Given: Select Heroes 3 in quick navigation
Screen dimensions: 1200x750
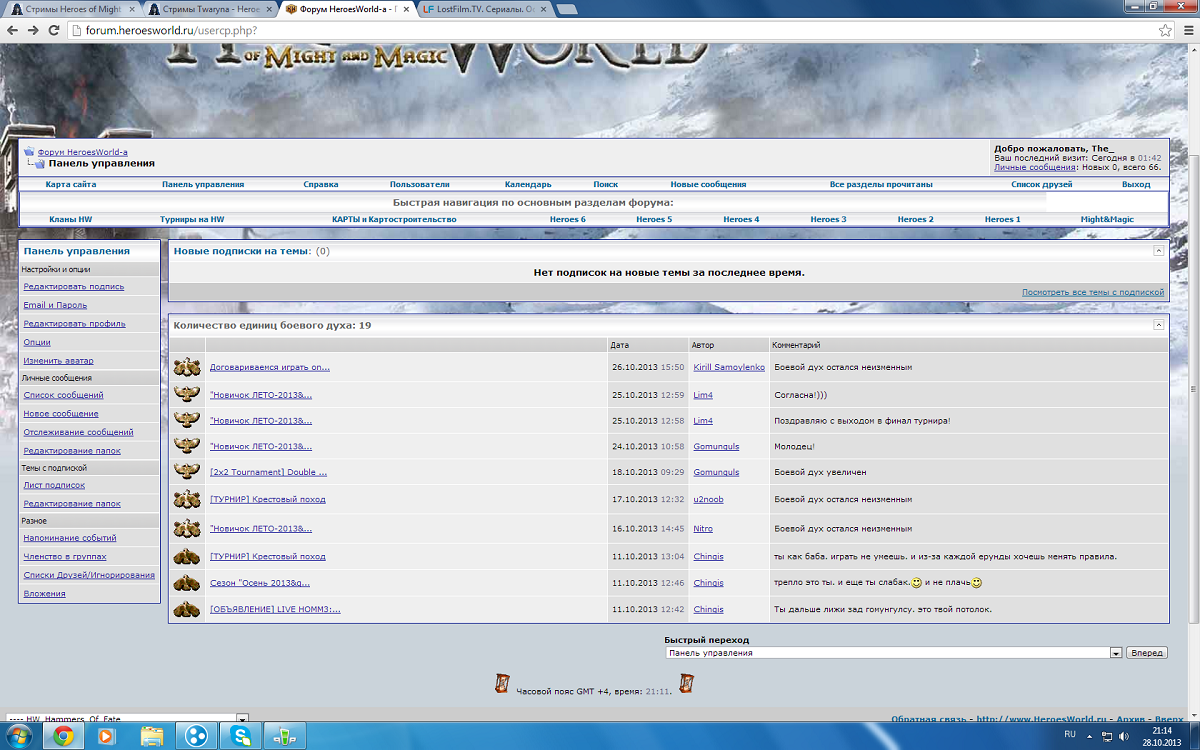Looking at the screenshot, I should point(828,219).
